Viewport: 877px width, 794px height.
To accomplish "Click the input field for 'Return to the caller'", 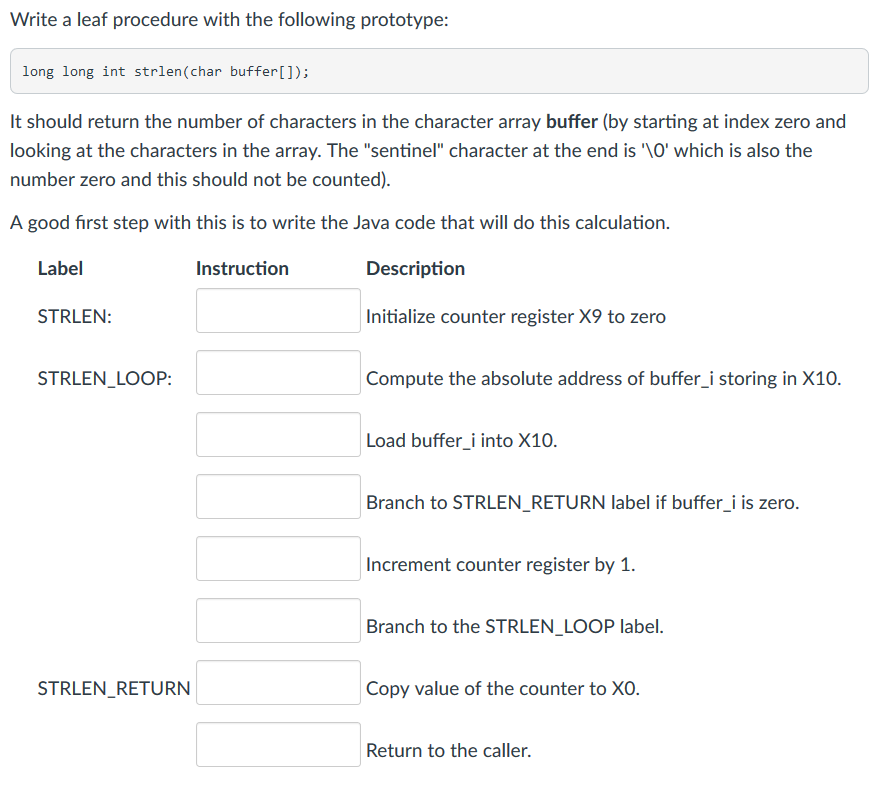I will click(278, 745).
